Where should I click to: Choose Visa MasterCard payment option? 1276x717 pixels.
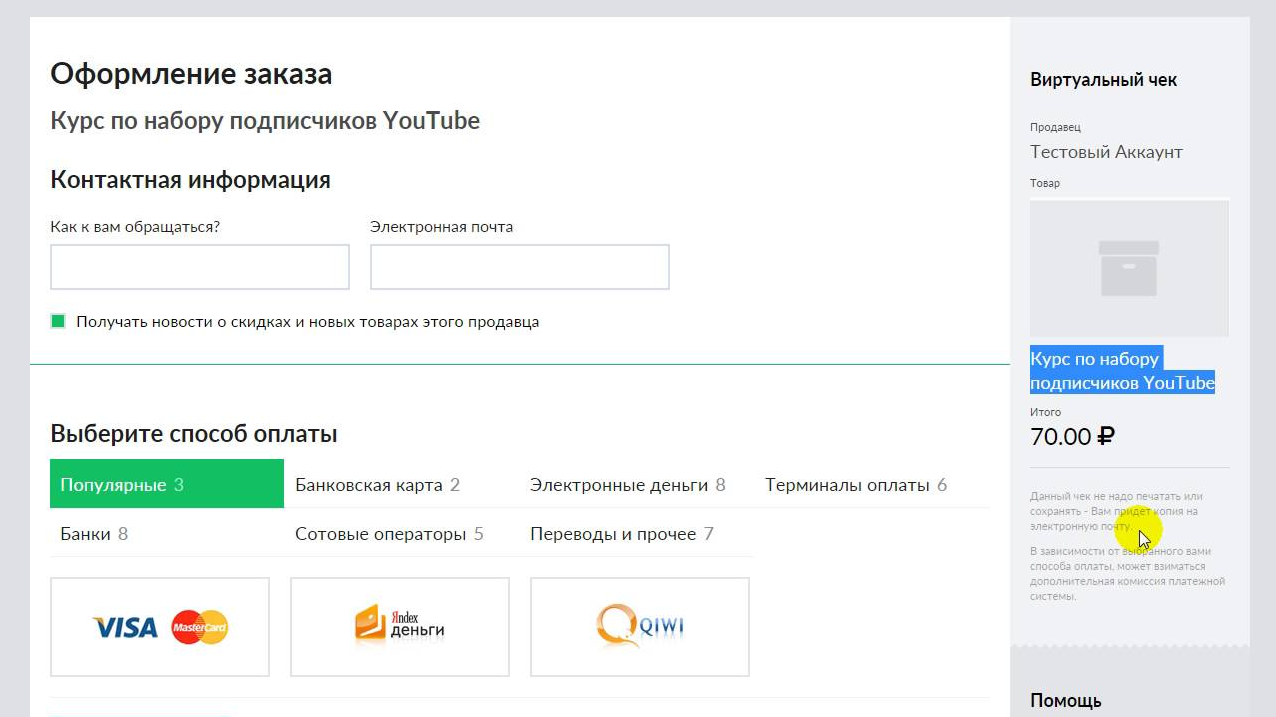coord(160,627)
